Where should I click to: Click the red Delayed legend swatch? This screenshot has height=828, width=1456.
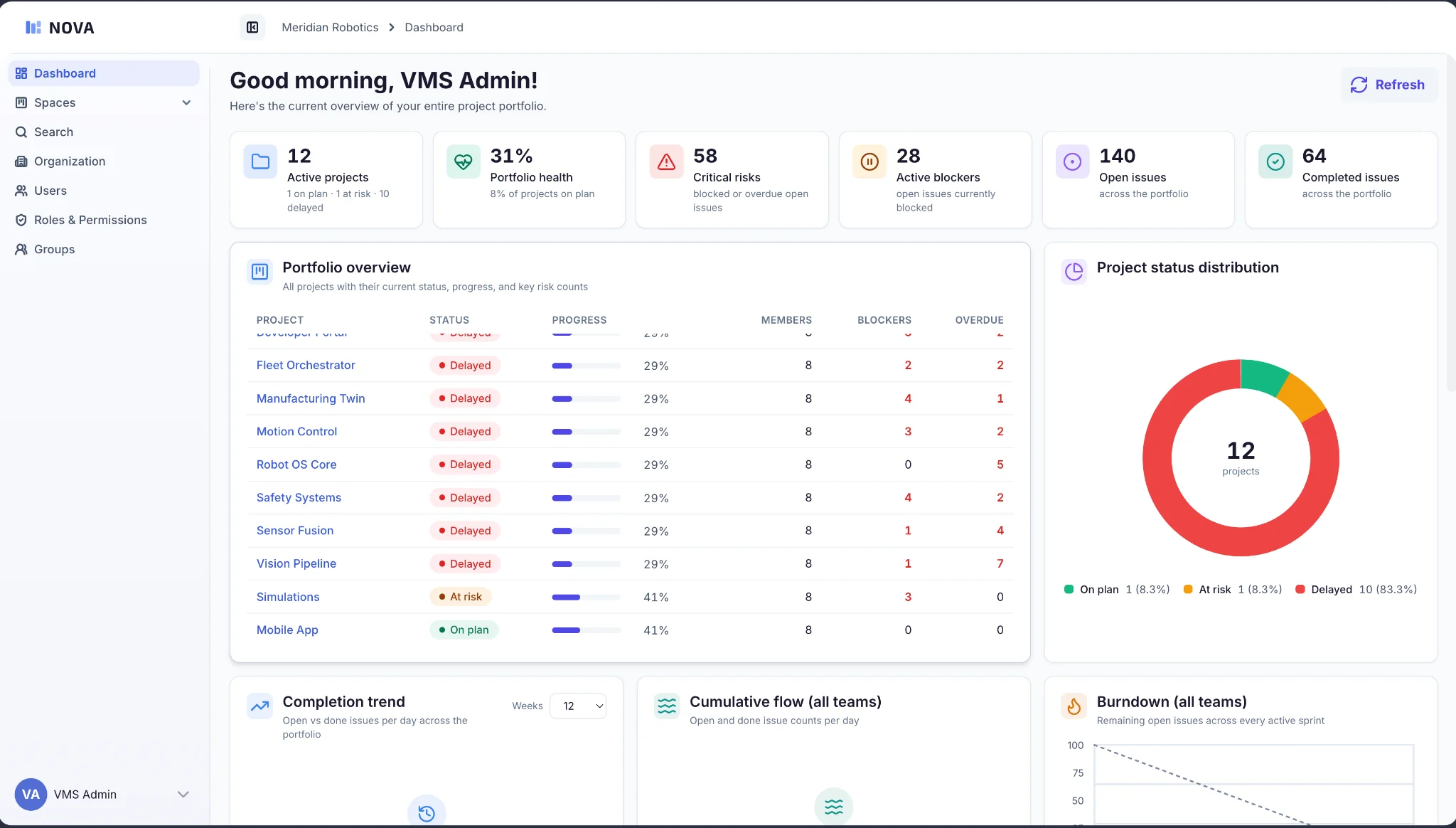1300,589
